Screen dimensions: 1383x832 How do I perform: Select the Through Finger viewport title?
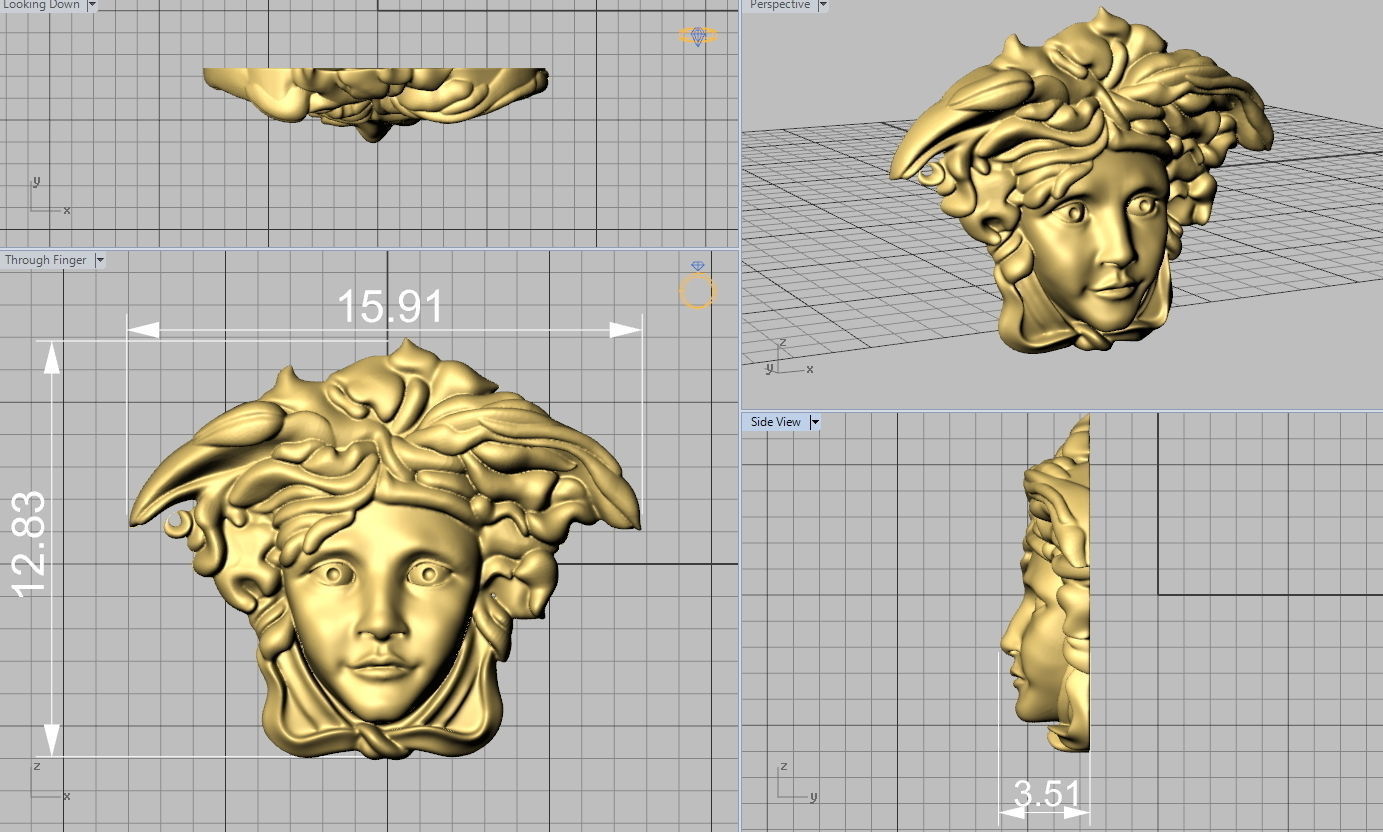tap(46, 260)
